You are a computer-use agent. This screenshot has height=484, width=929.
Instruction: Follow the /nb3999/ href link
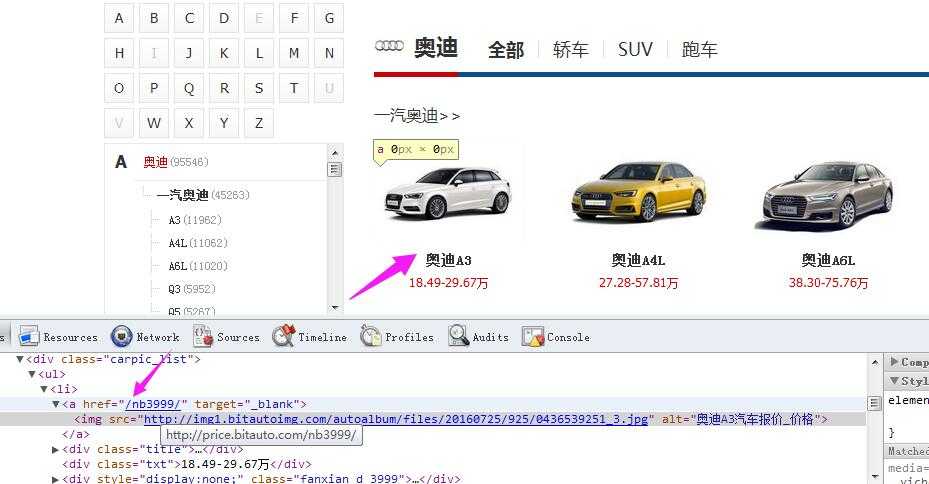153,404
